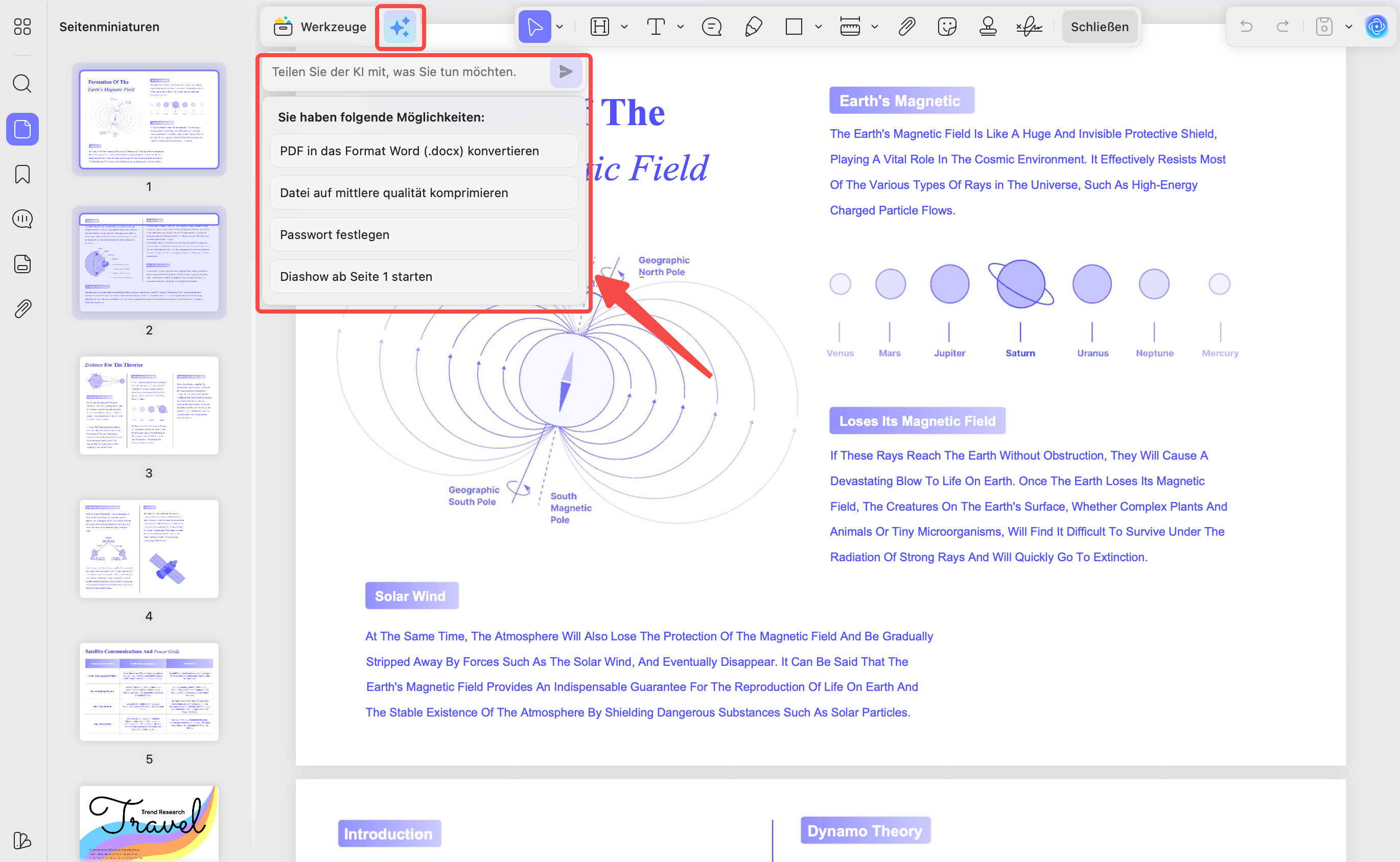Open the search panel in the sidebar
The width and height of the screenshot is (1400, 862).
[x=21, y=84]
